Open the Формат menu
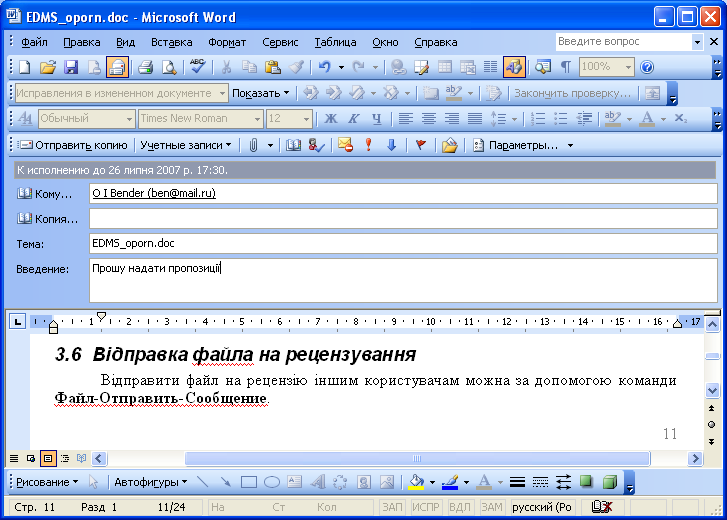 click(x=227, y=42)
